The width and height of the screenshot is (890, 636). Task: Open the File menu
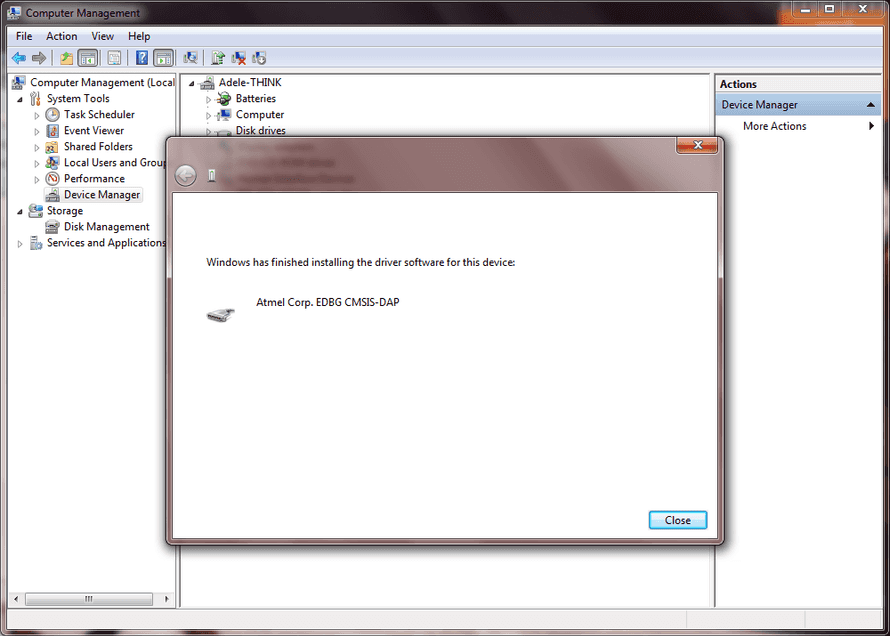(x=24, y=36)
